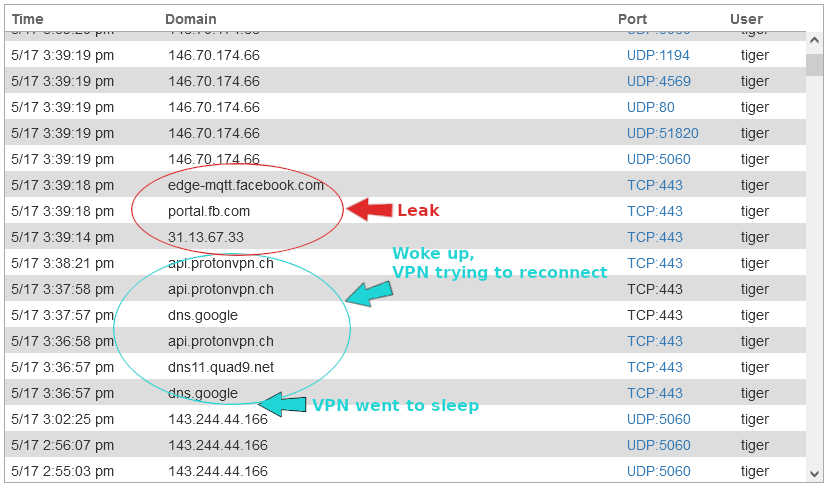This screenshot has height=488, width=828.
Task: Click the TCP:443 link for dns11.quad9.net
Action: pos(655,367)
